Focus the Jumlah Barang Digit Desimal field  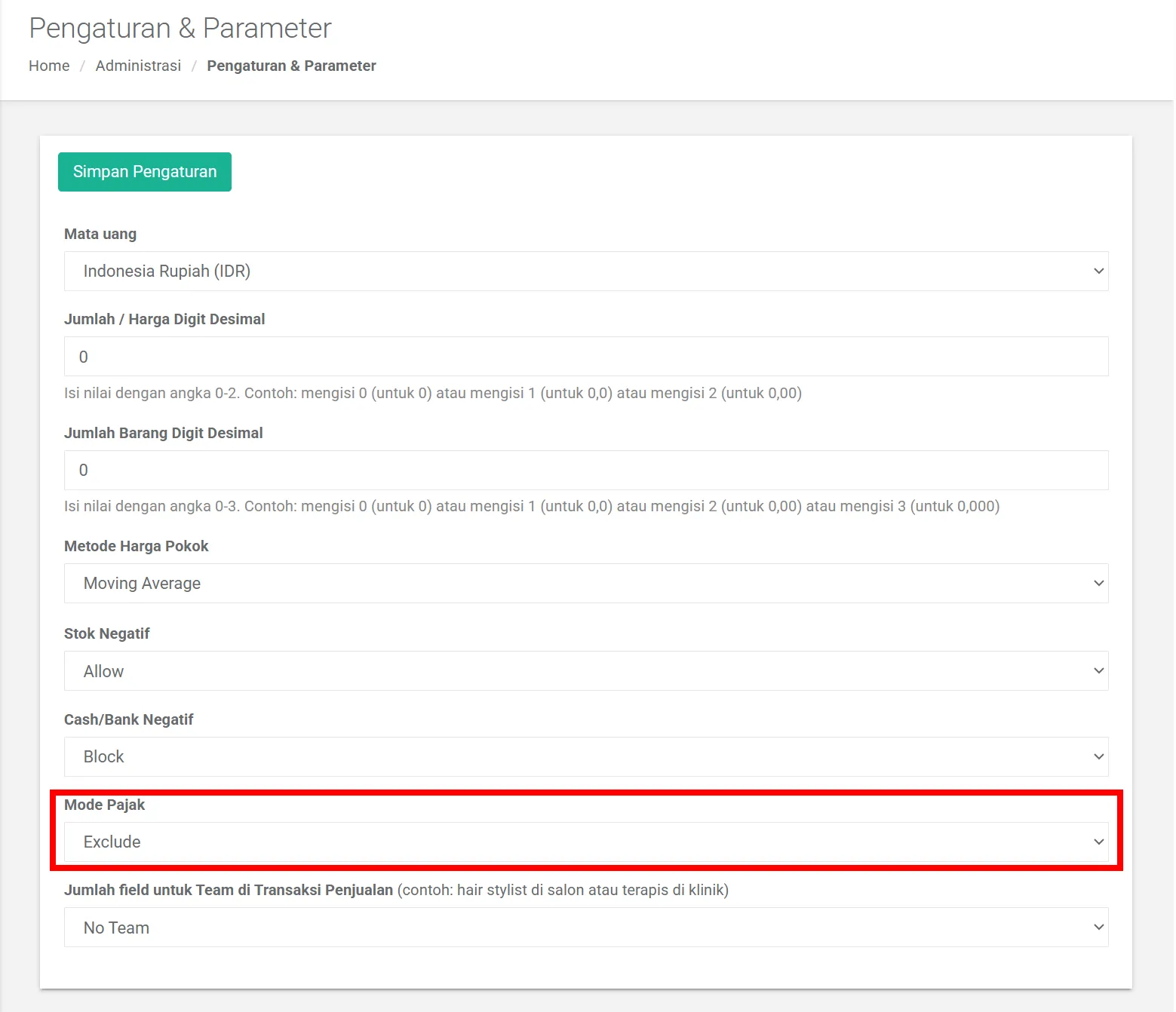click(586, 471)
